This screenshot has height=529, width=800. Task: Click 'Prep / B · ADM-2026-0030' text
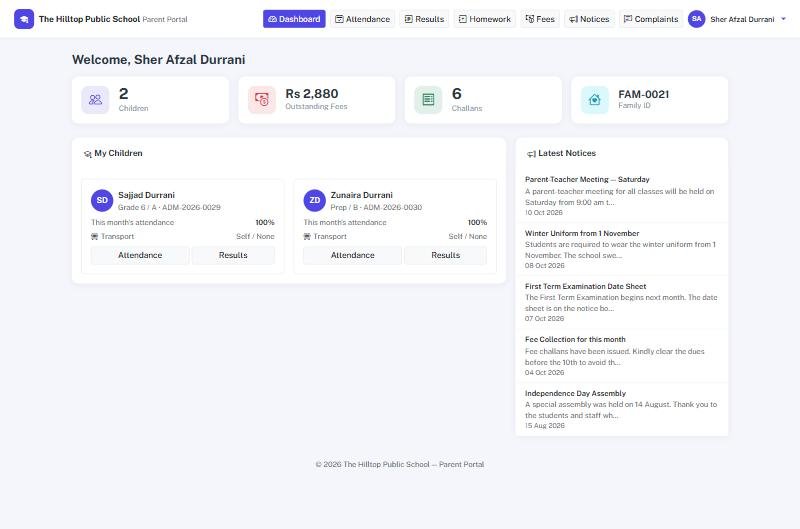(x=376, y=207)
